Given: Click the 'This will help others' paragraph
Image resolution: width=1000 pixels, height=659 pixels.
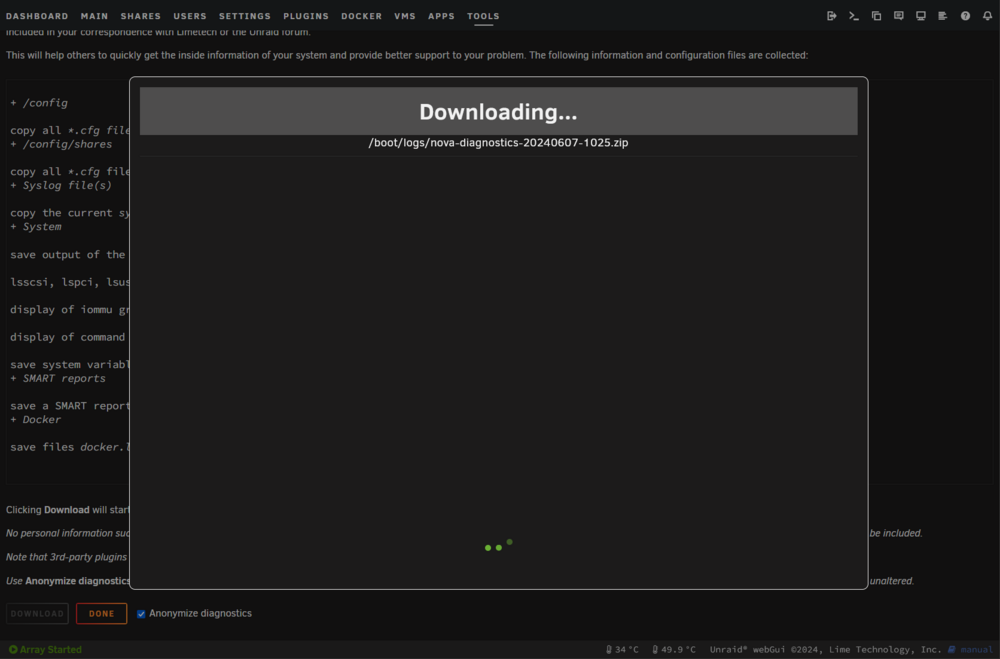Looking at the screenshot, I should coord(407,56).
